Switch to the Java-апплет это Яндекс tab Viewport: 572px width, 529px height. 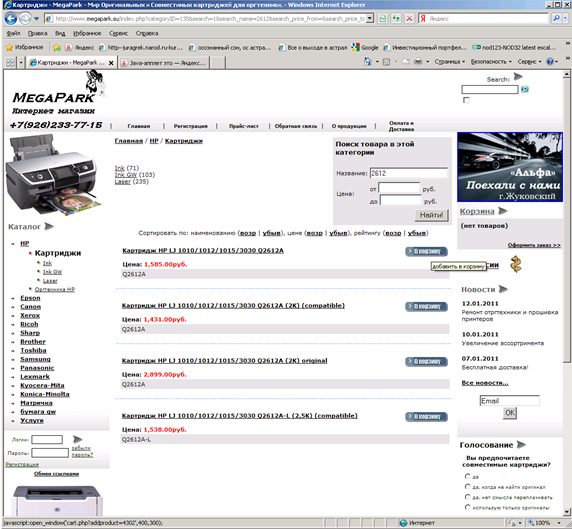[x=164, y=63]
